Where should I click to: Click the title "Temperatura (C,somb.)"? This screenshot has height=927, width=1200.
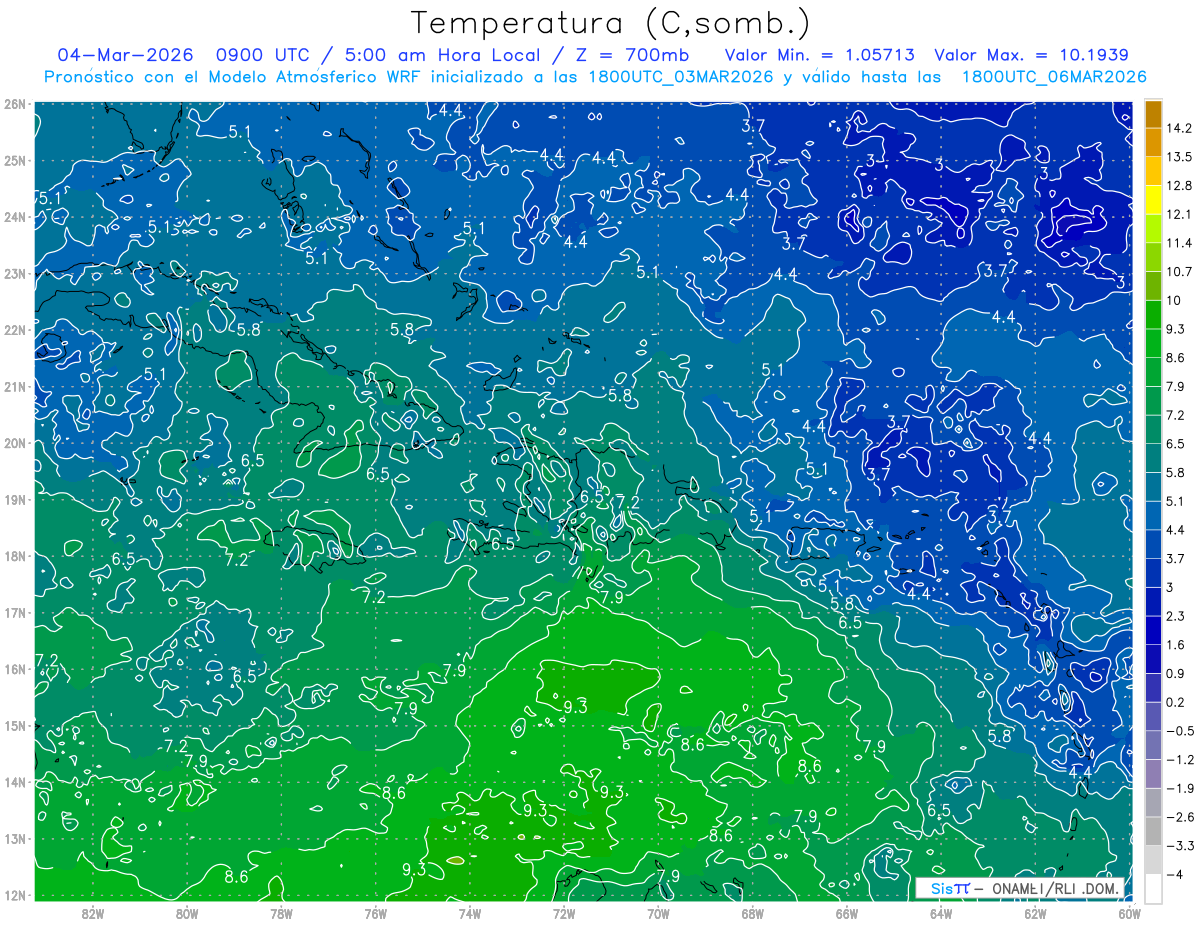[611, 23]
